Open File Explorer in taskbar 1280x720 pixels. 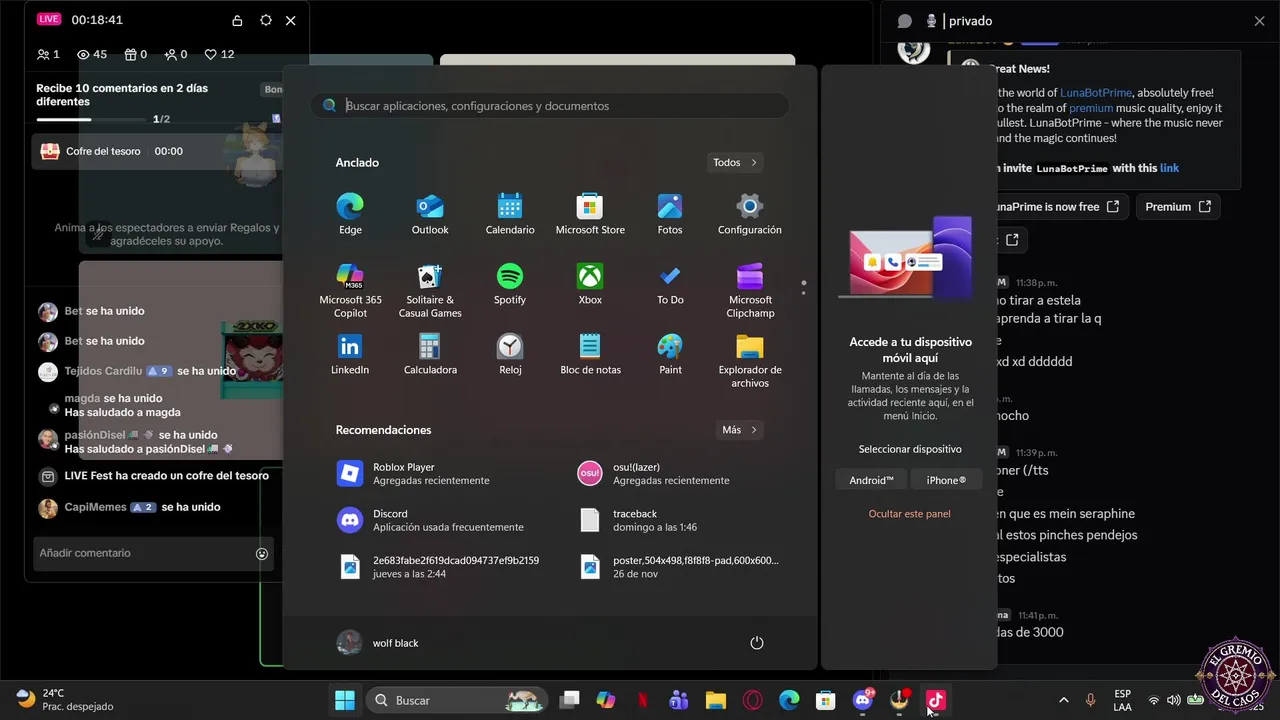[x=716, y=700]
